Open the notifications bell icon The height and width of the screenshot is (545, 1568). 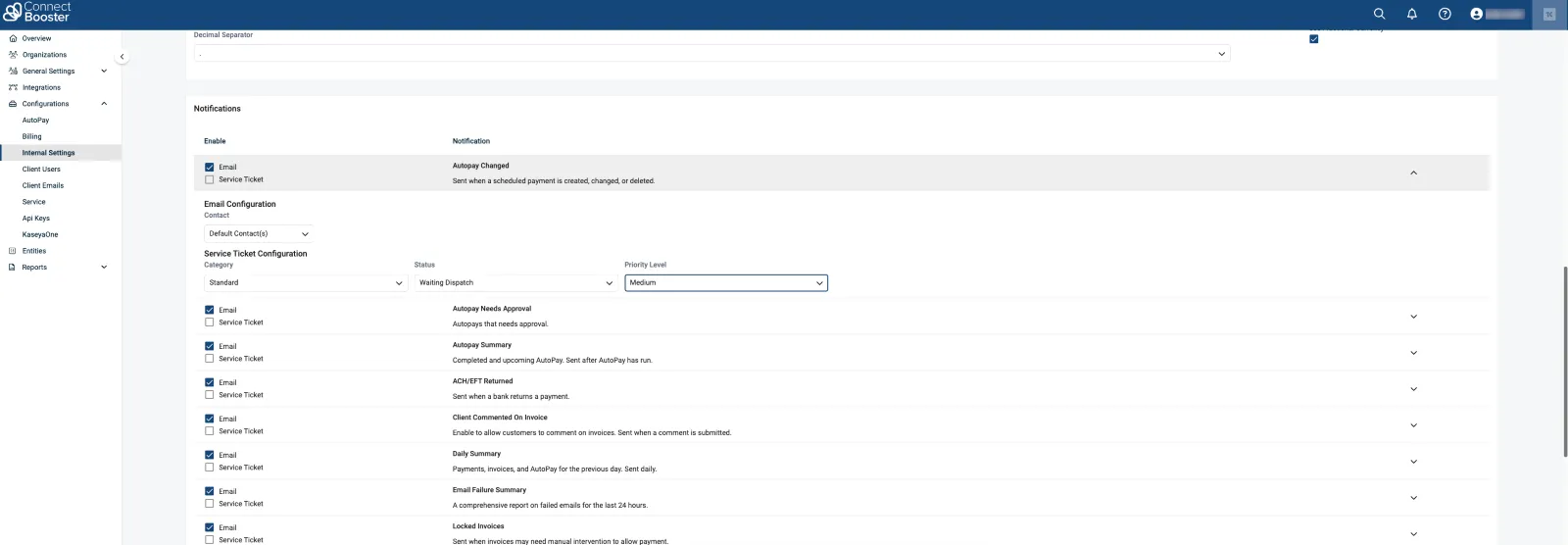coord(1411,14)
